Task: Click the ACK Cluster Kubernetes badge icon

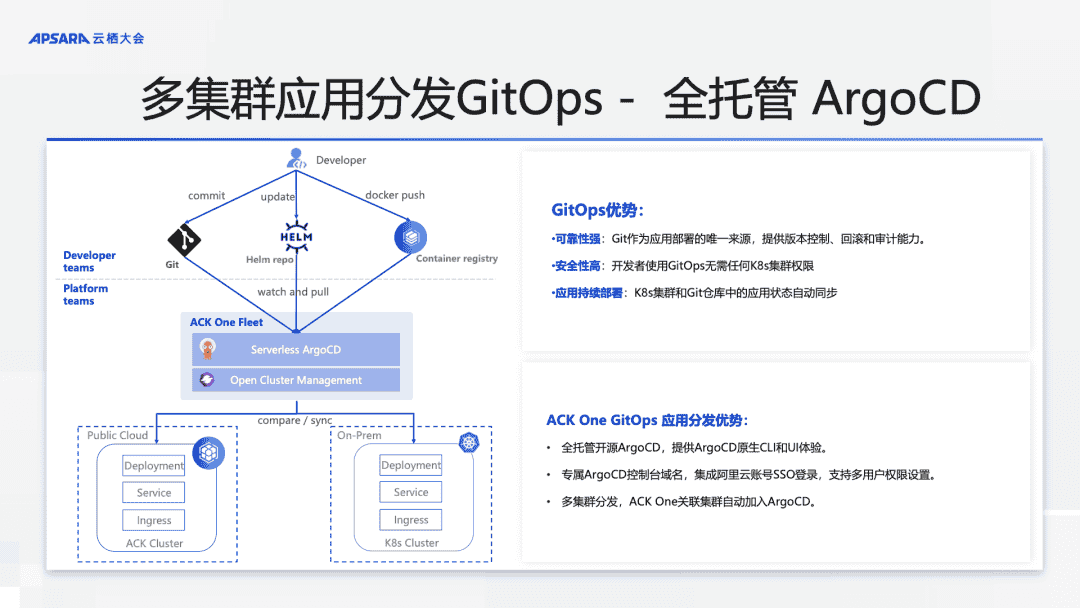Action: coord(209,453)
